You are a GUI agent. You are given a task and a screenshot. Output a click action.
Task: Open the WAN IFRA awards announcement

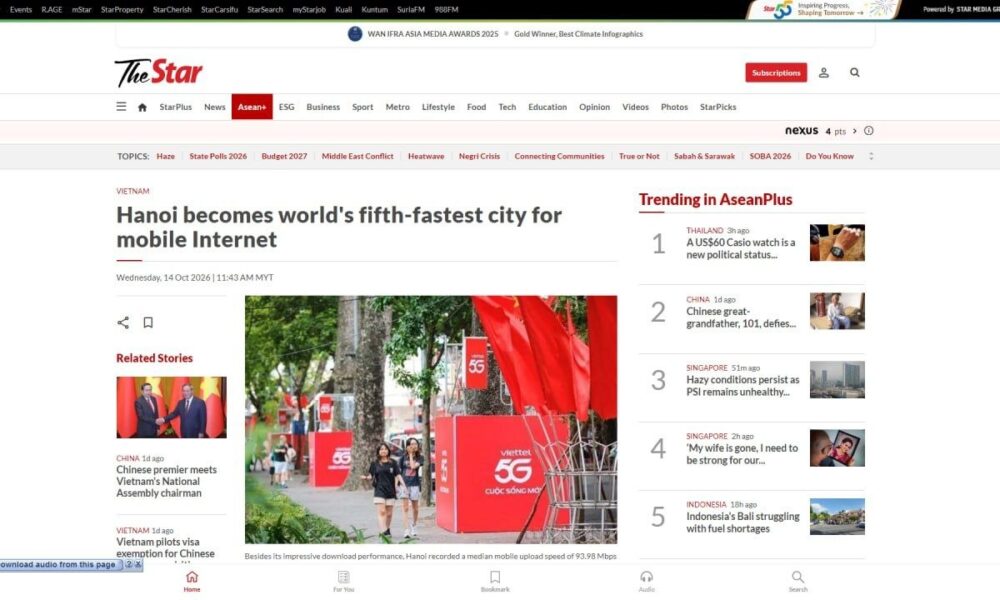click(x=496, y=34)
